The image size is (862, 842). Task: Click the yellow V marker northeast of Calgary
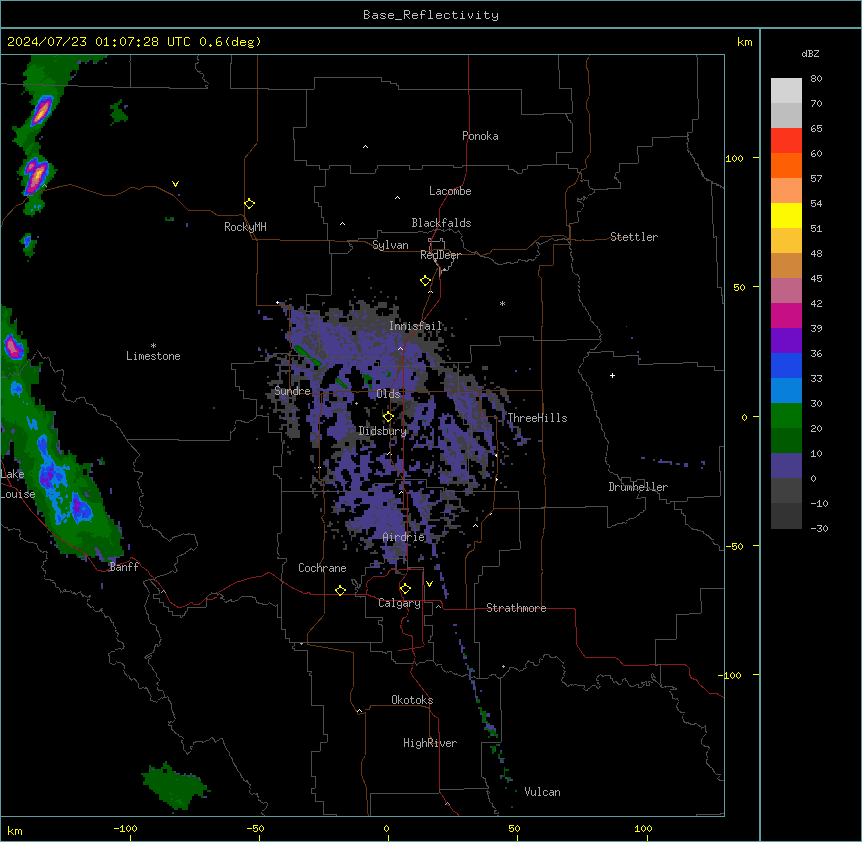[429, 584]
